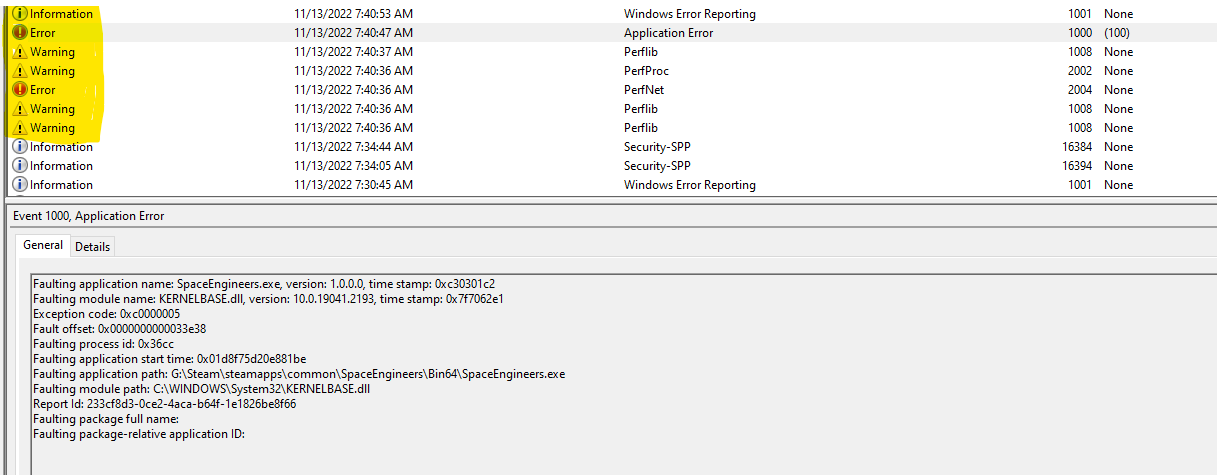Viewport: 1217px width, 475px height.
Task: Click Security-SPP source in the 7:34:44 AM row
Action: click(658, 147)
